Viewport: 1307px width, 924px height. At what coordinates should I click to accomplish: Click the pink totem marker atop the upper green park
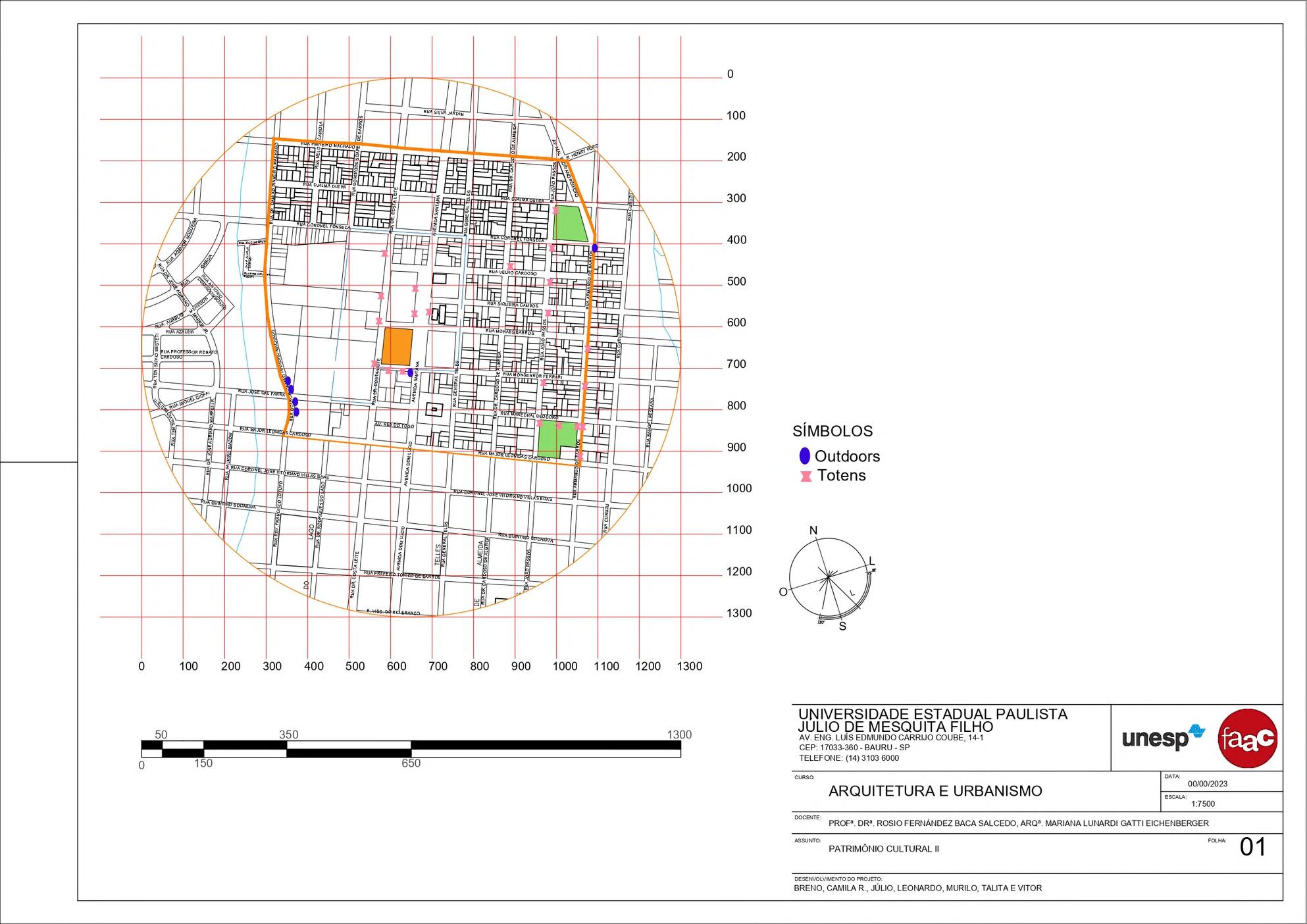(x=556, y=210)
